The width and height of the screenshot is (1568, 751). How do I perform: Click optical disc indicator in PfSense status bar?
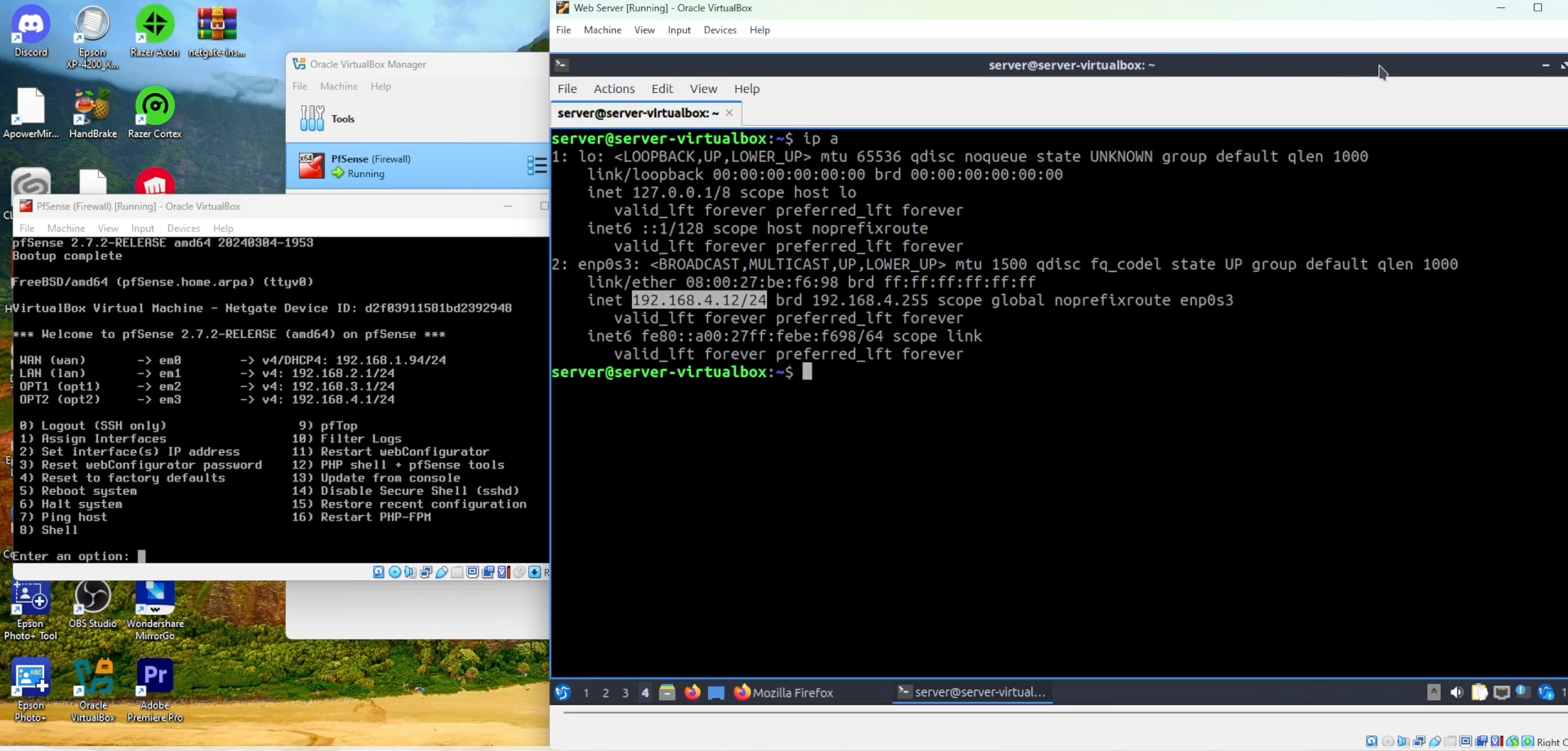click(x=395, y=572)
